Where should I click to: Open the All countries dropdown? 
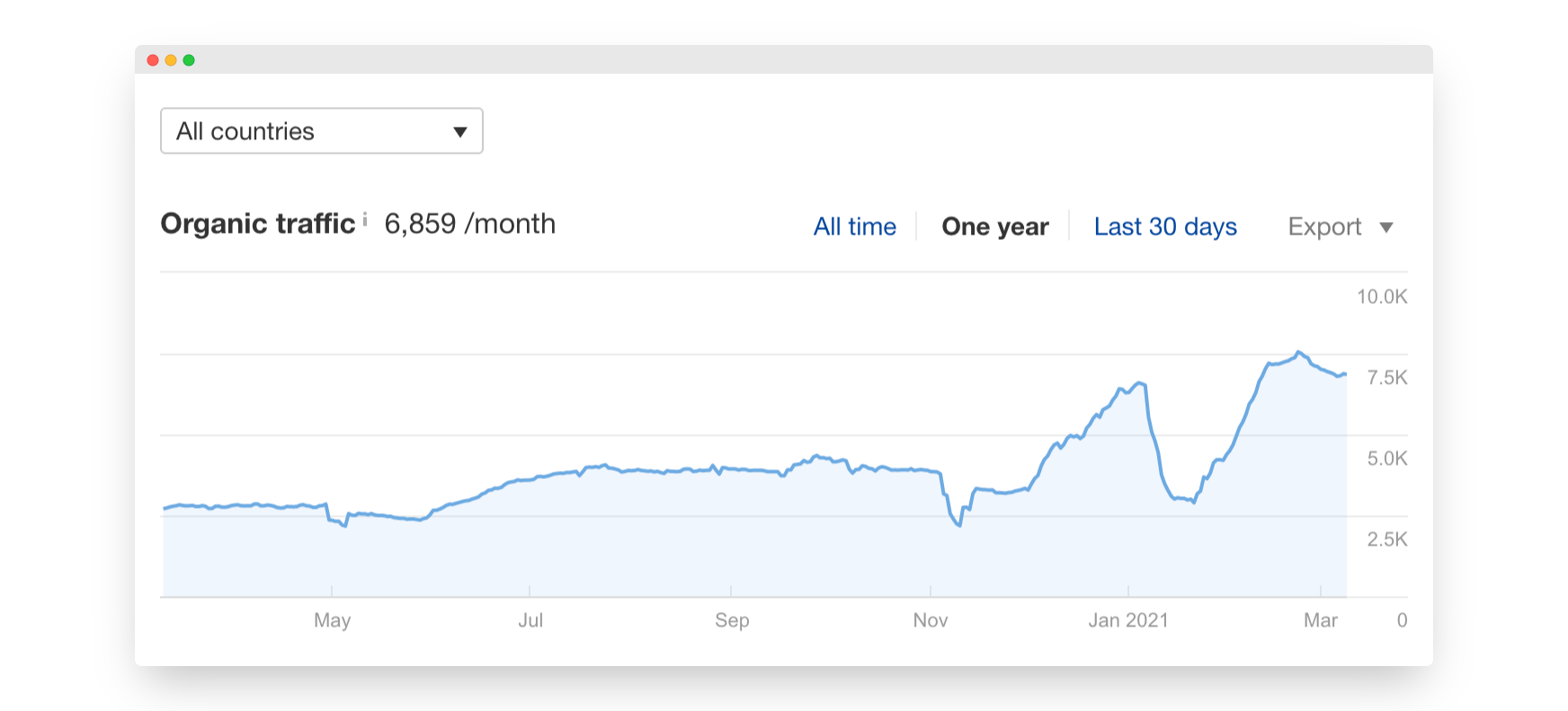pyautogui.click(x=321, y=131)
